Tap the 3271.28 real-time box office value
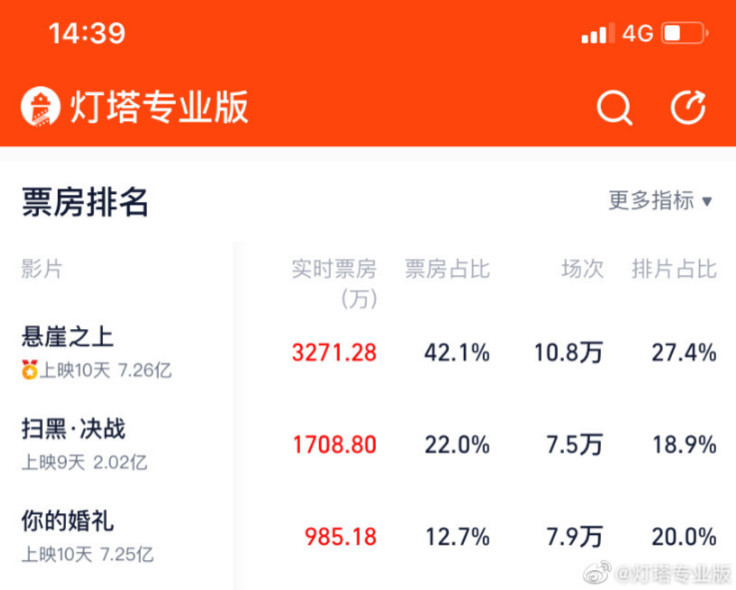This screenshot has height=590, width=736. 334,352
